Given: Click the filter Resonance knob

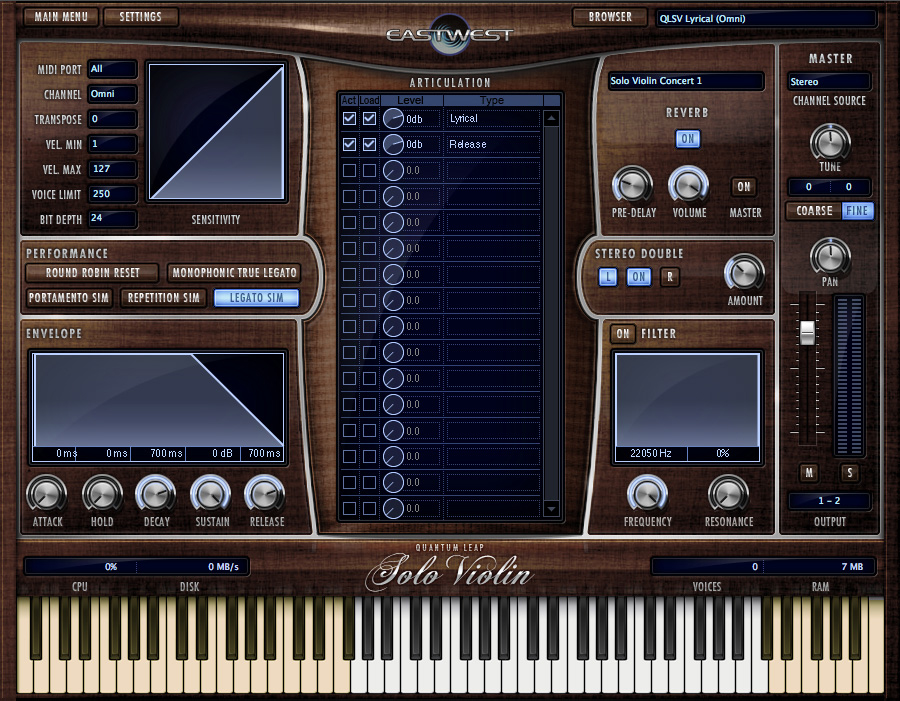Looking at the screenshot, I should (x=728, y=494).
